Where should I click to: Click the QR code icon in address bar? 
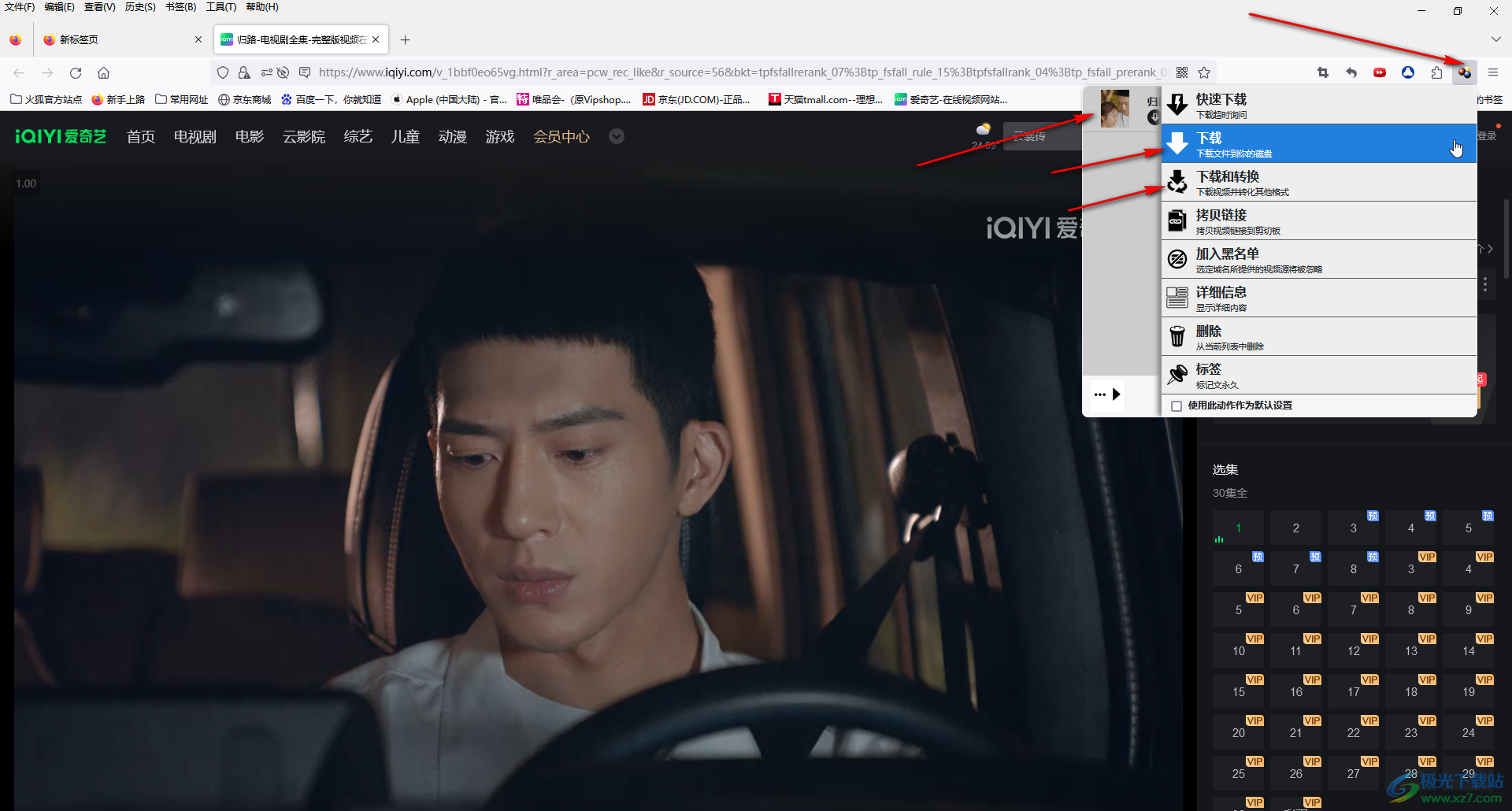pos(1182,72)
